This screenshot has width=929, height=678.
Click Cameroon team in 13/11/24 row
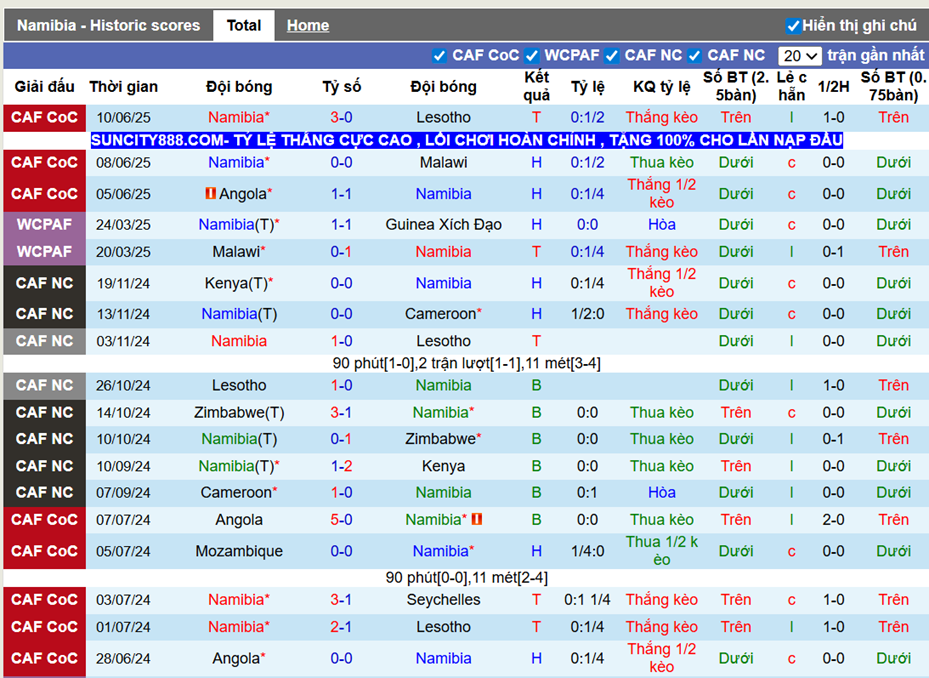pos(443,314)
